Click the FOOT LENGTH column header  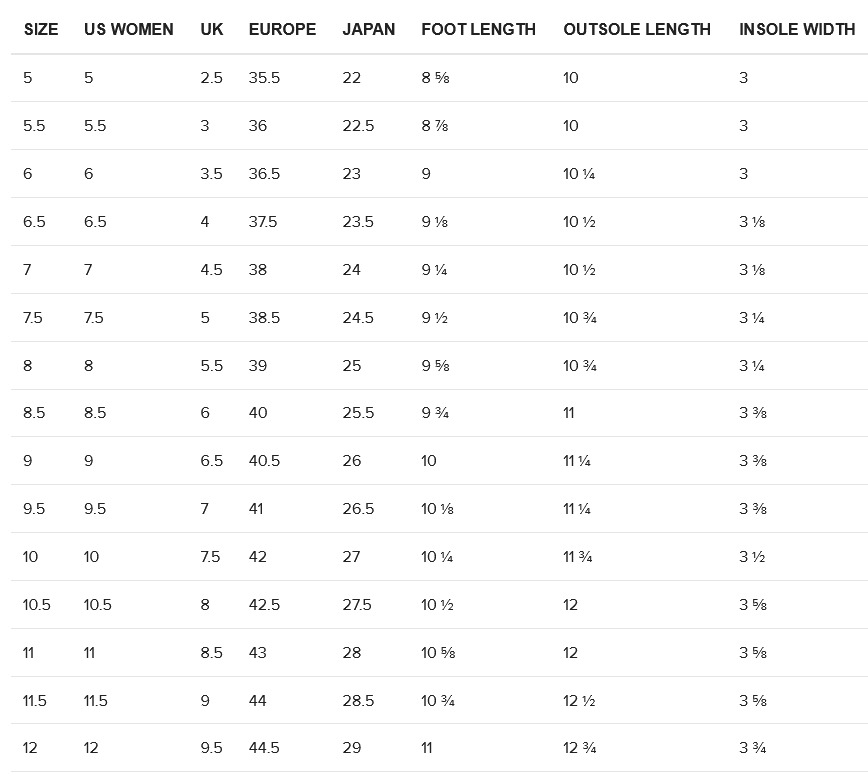pos(478,30)
